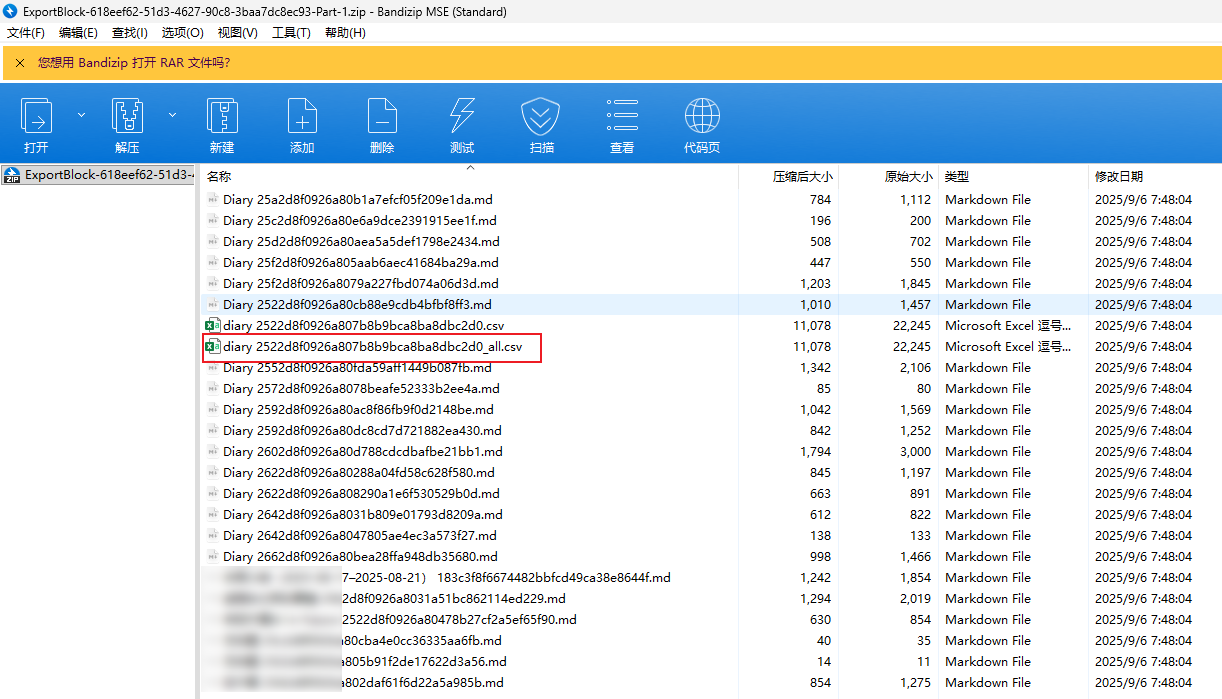The height and width of the screenshot is (699, 1222).
Task: Sort by 类型 column header
Action: click(957, 176)
